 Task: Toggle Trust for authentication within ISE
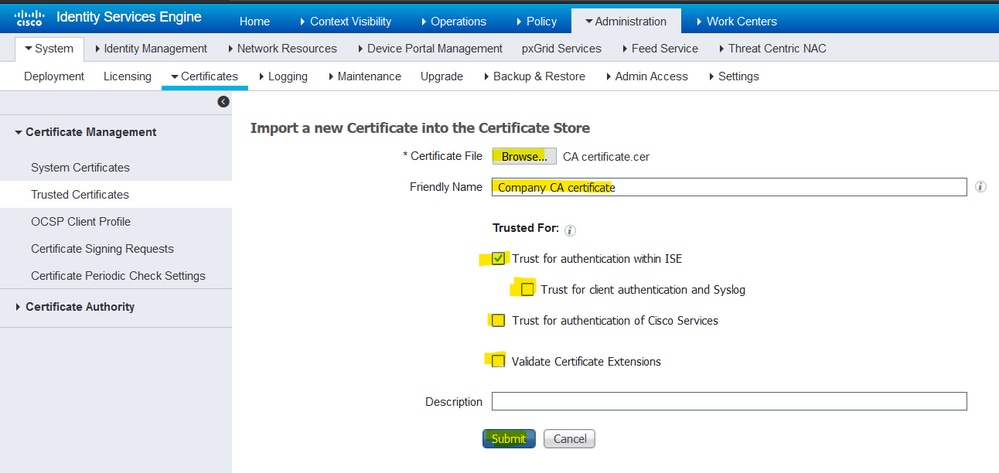[498, 259]
